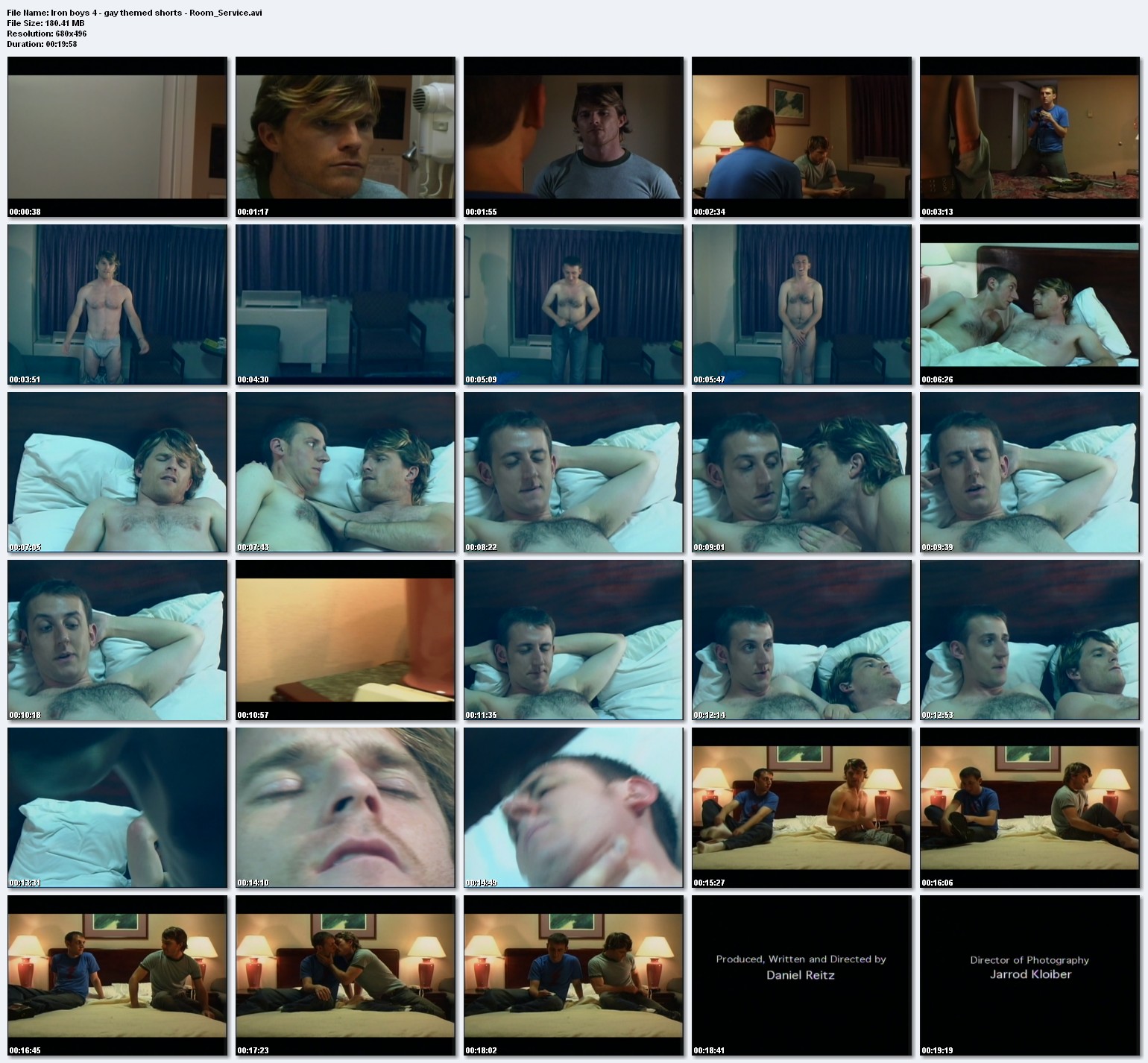Click the File Size 180.41 MB text
This screenshot has width=1148, height=1063.
45,23
